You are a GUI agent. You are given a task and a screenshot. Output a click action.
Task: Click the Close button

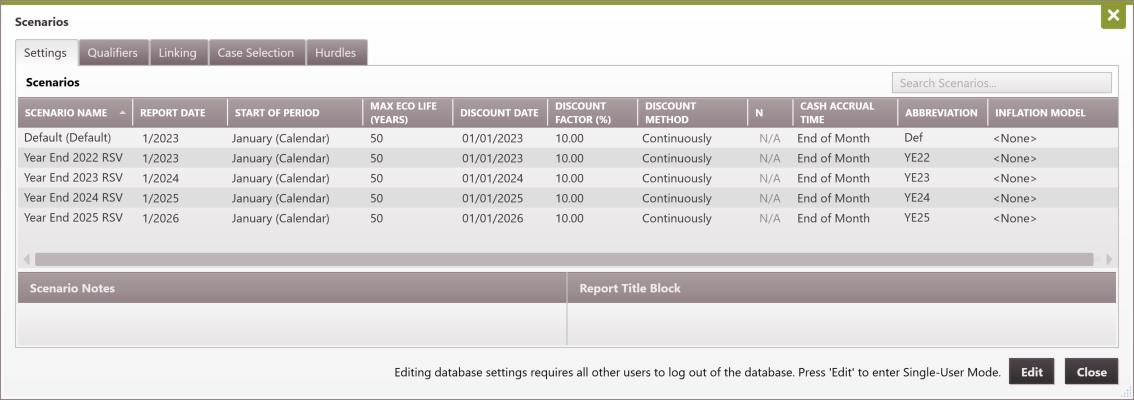[1091, 372]
